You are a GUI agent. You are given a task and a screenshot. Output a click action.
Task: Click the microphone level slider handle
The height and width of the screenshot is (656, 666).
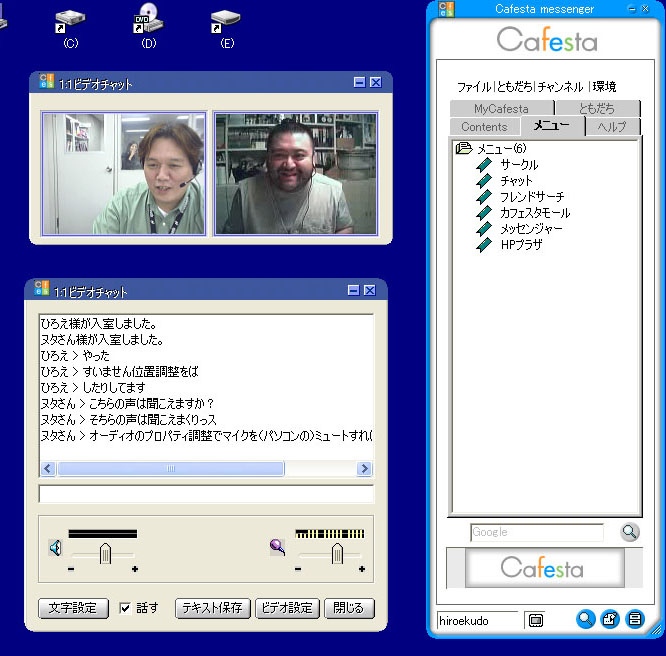point(337,553)
